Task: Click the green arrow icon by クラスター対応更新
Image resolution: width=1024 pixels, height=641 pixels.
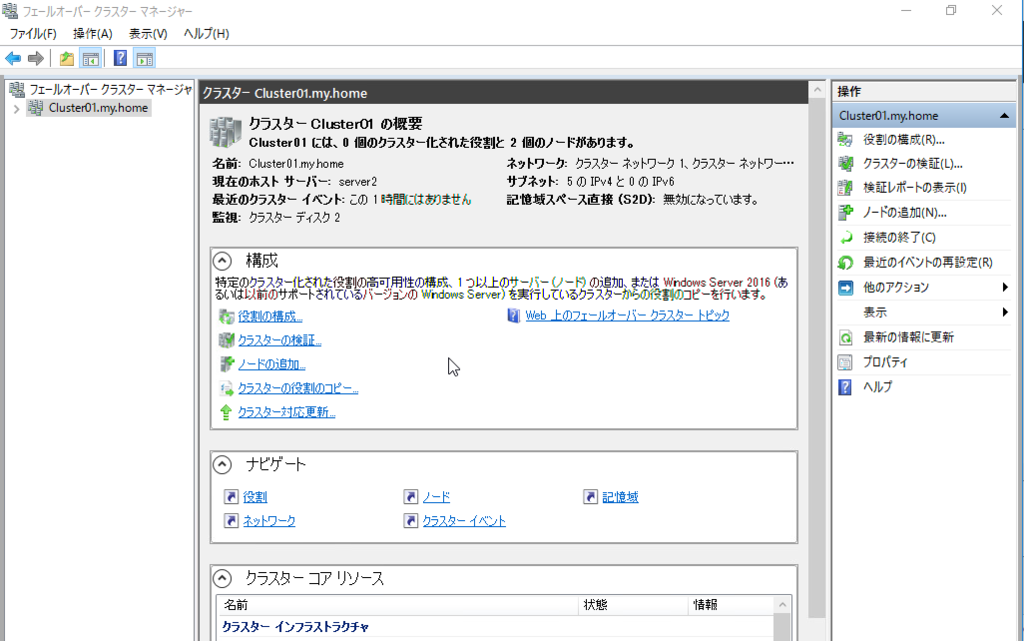Action: coord(226,413)
